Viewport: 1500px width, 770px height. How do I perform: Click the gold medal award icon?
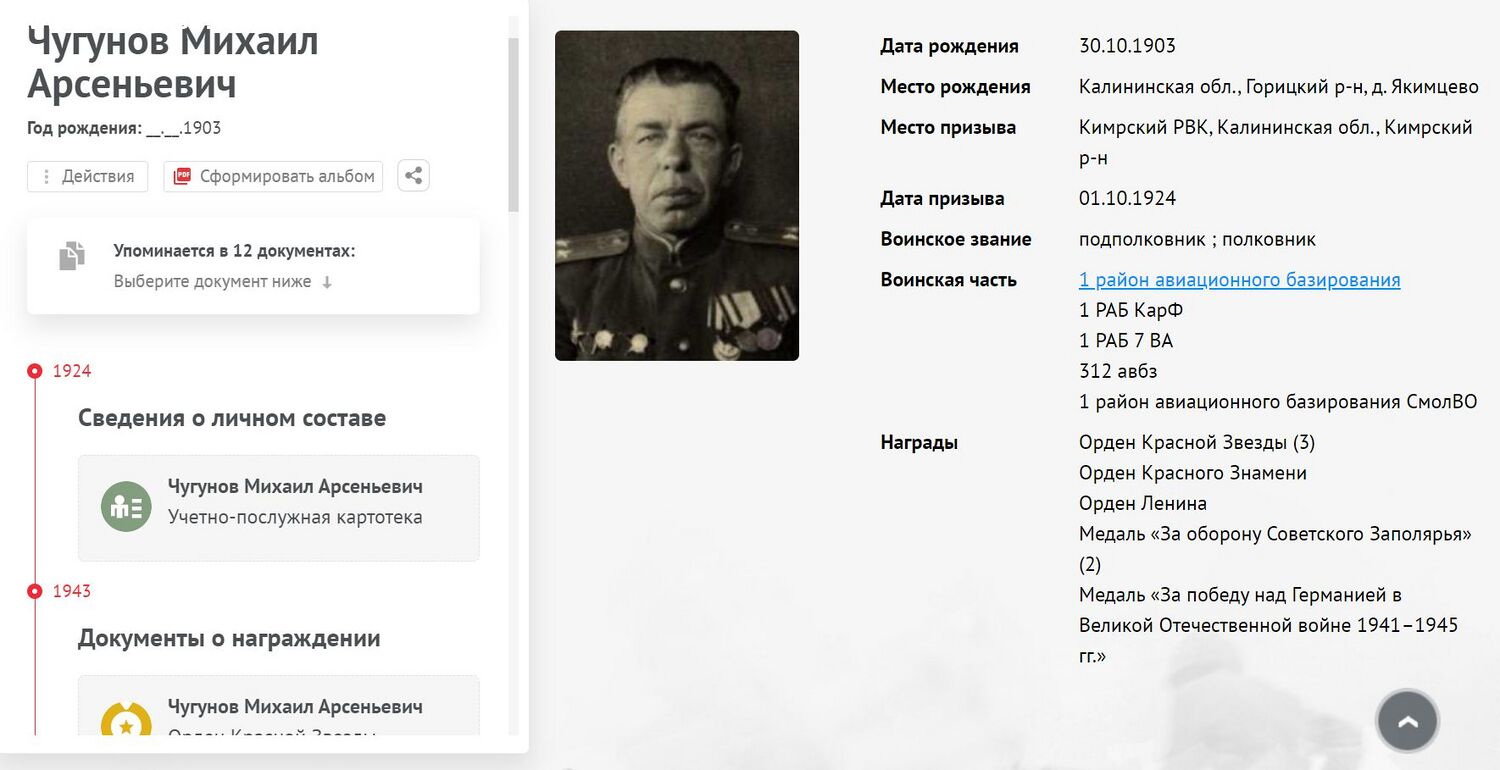tap(126, 722)
